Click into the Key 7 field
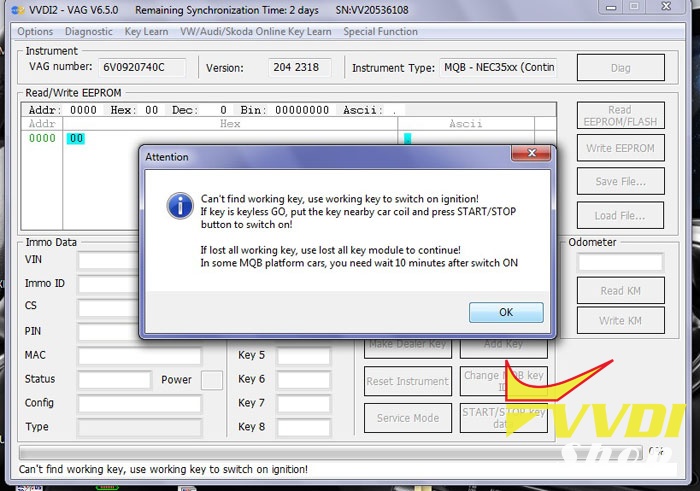Viewport: 700px width, 491px height. pos(304,404)
